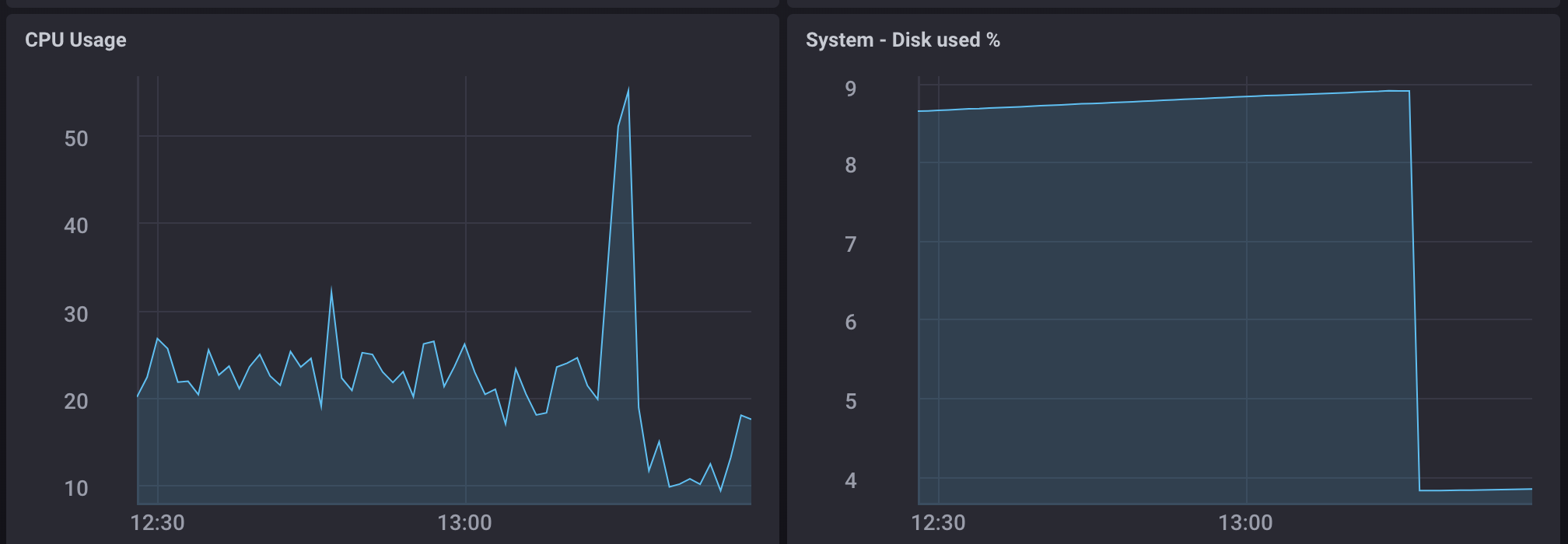Image resolution: width=1568 pixels, height=544 pixels.
Task: Click the 4 label on Disk axis
Action: click(851, 481)
